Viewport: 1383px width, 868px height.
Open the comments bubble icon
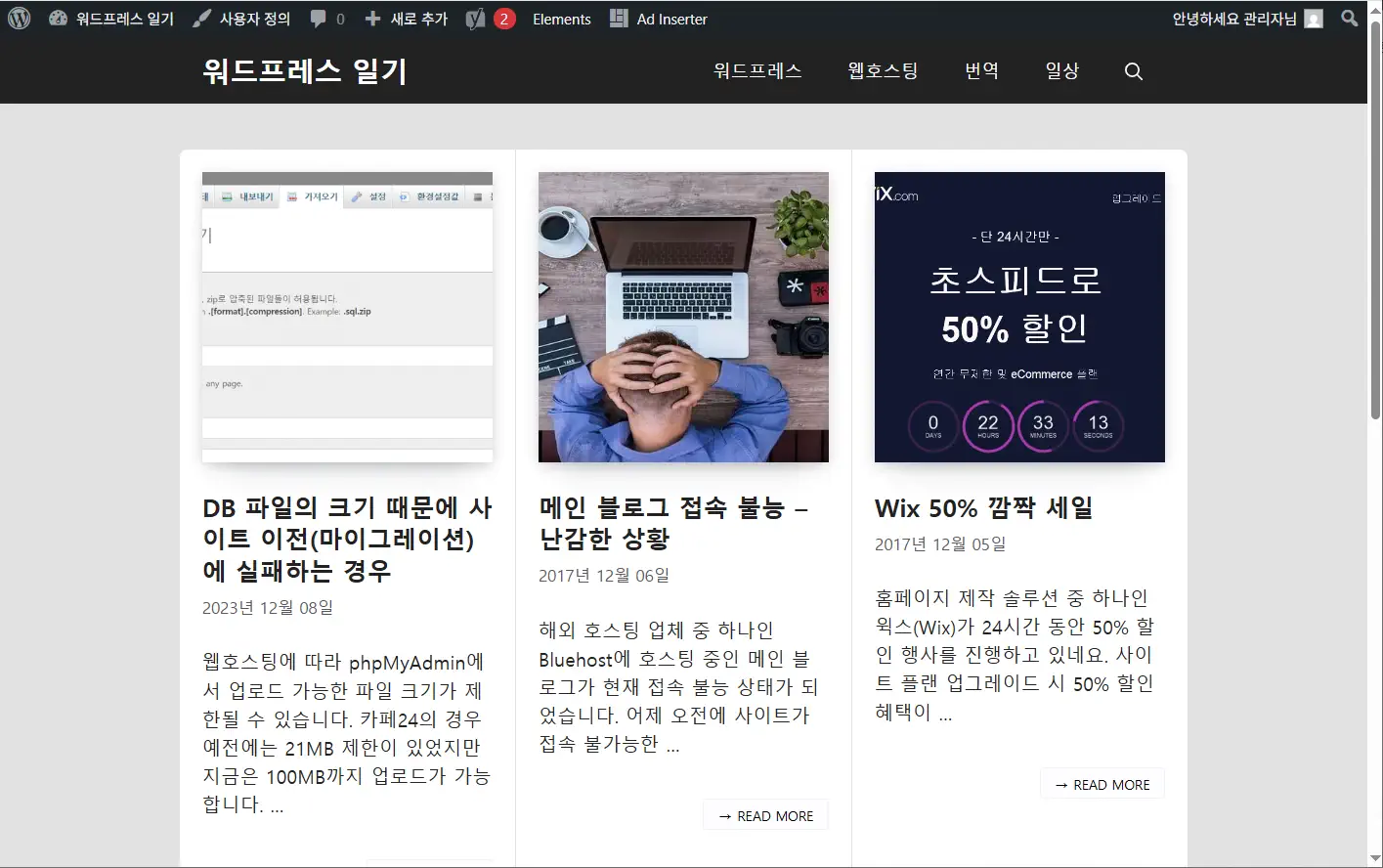(319, 19)
